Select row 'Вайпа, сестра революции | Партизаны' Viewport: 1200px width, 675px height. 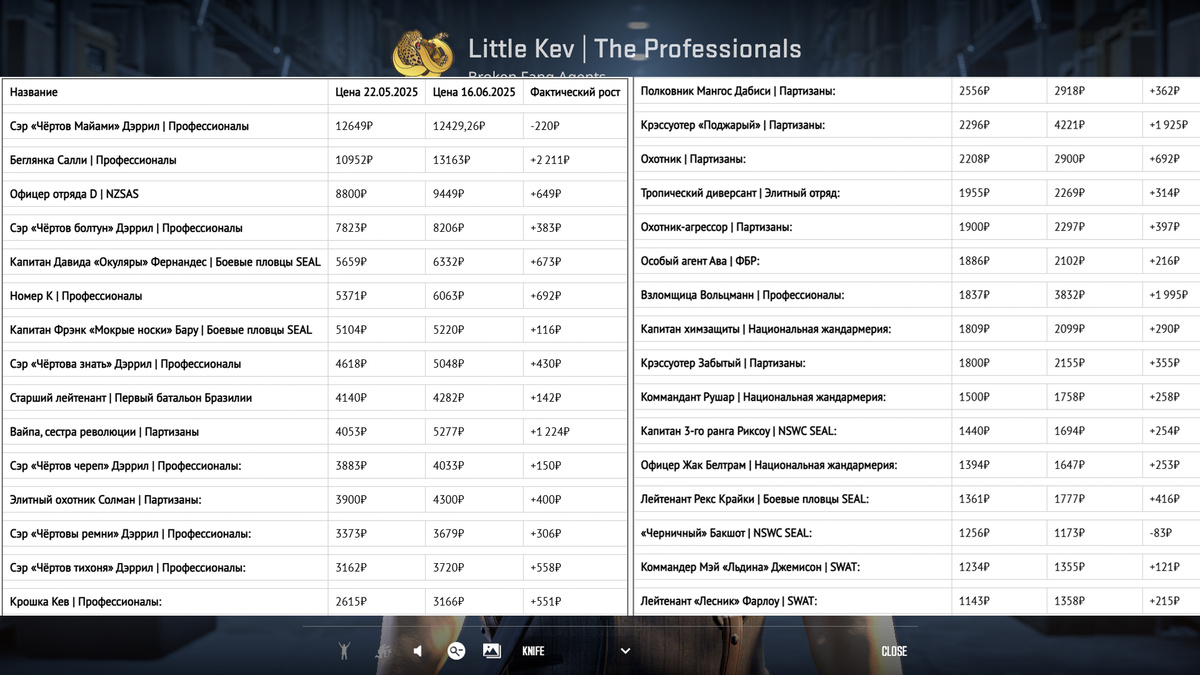tap(315, 432)
